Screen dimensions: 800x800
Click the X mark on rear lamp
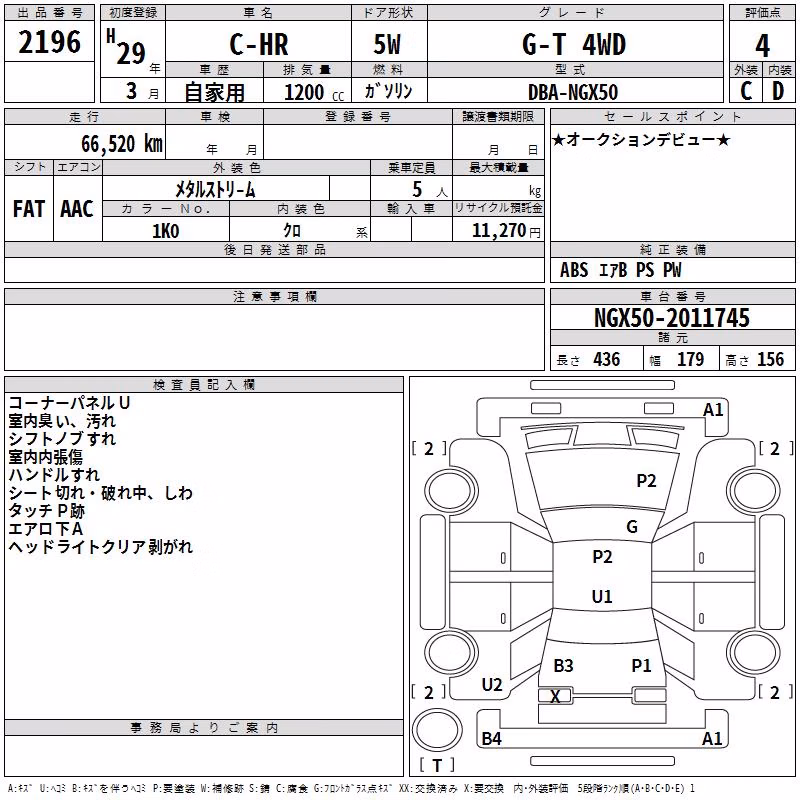point(555,696)
